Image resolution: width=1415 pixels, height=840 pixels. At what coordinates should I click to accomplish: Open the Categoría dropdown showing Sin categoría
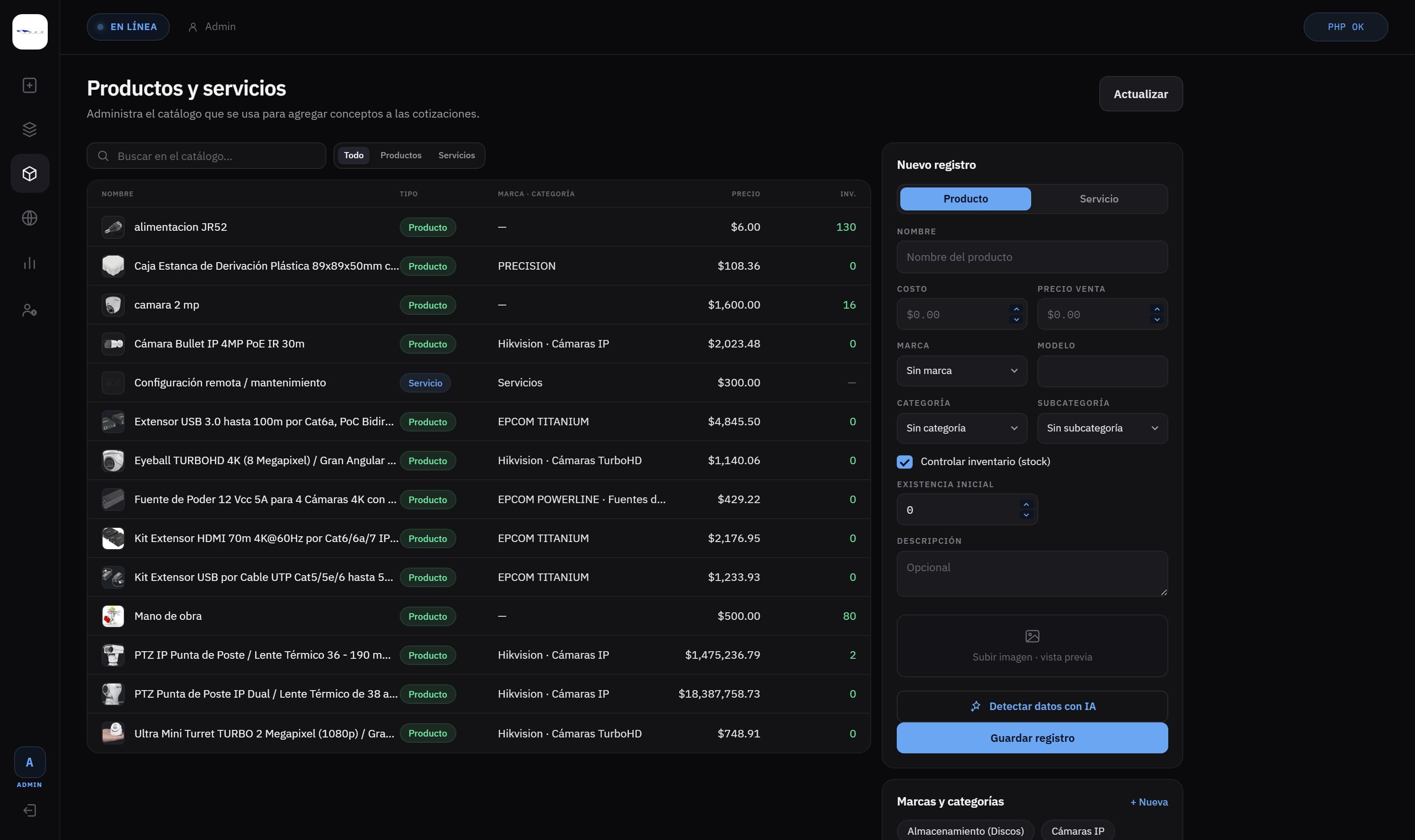[962, 428]
